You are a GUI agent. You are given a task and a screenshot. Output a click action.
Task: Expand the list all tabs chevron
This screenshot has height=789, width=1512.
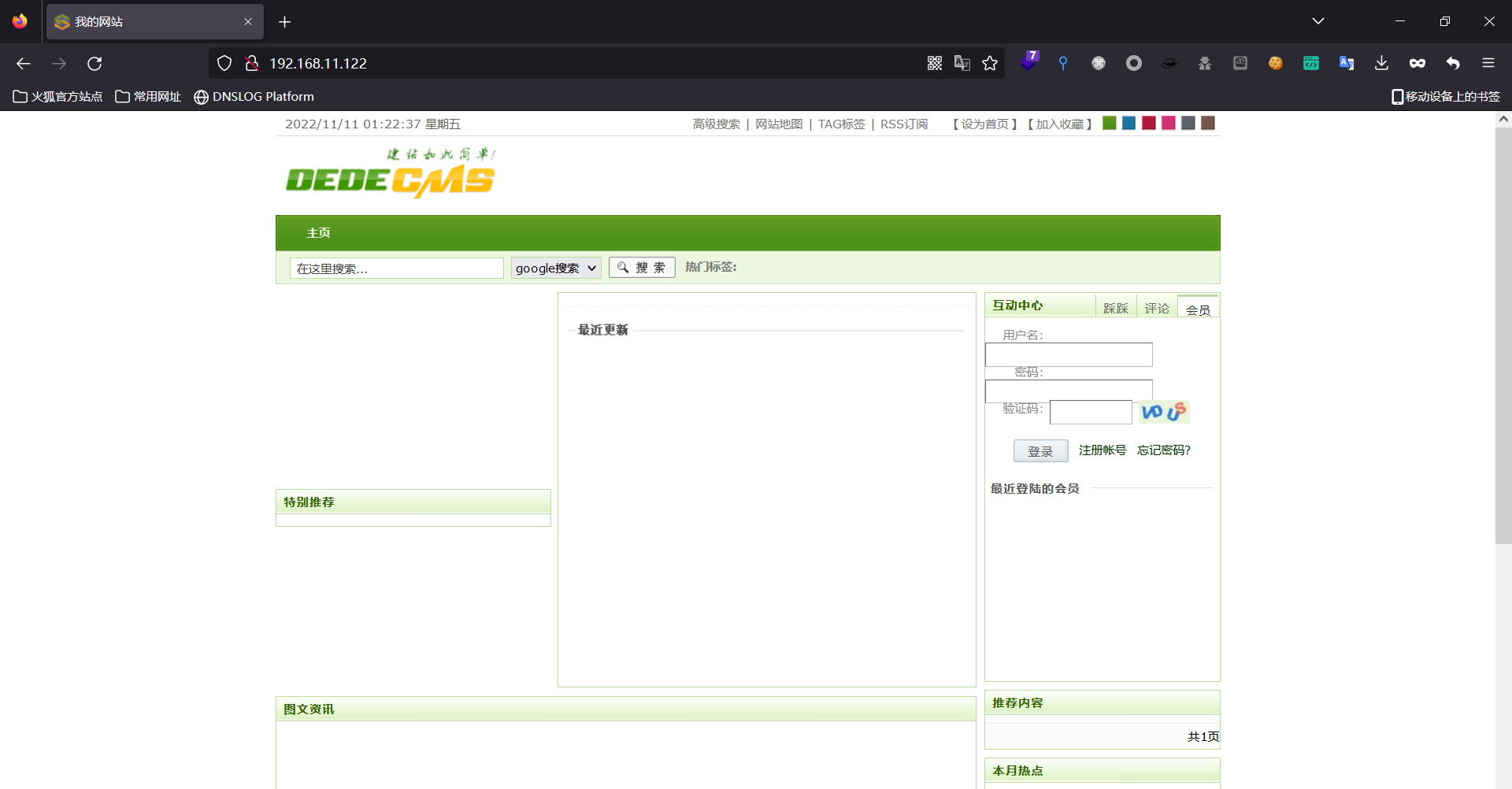coord(1318,21)
